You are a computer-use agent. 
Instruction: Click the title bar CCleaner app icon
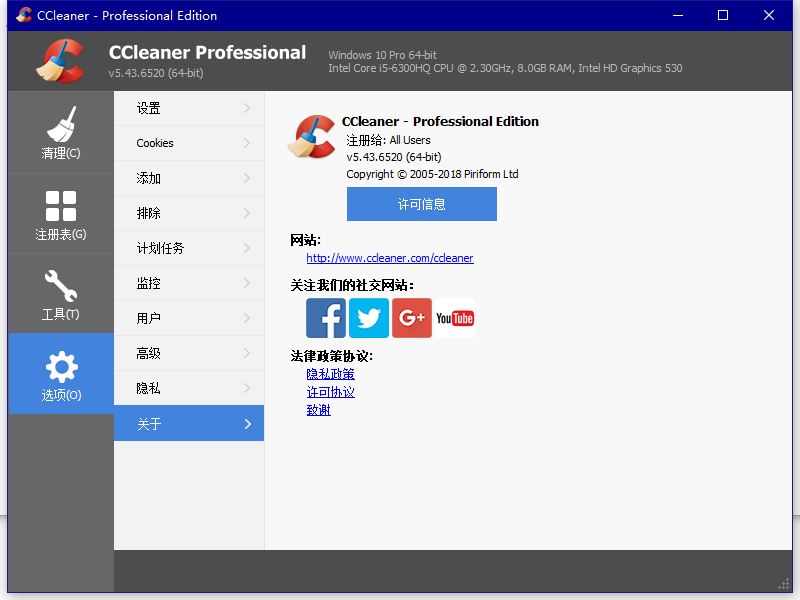click(23, 15)
